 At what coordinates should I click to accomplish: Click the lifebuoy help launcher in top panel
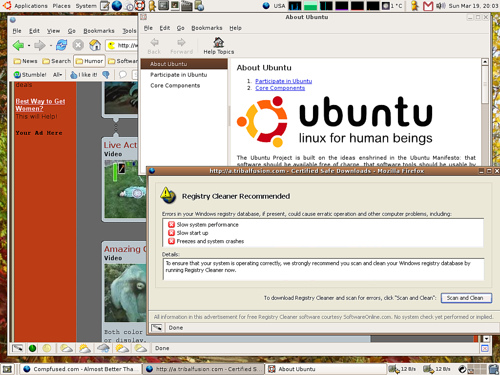click(140, 6)
